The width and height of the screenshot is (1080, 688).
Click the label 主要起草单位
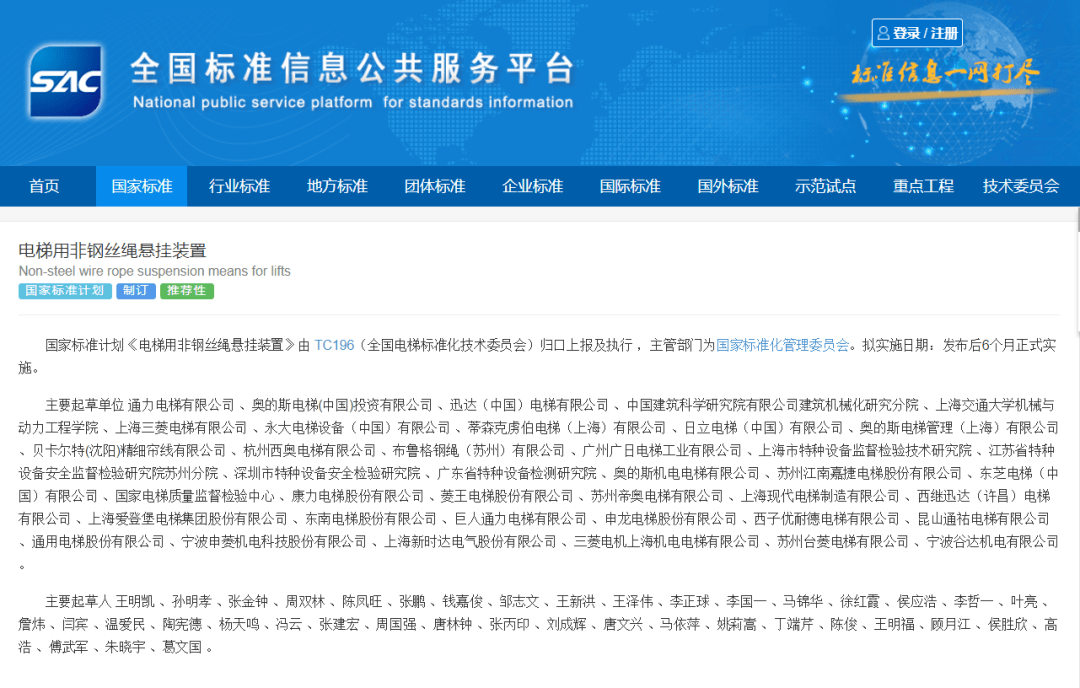pyautogui.click(x=85, y=405)
